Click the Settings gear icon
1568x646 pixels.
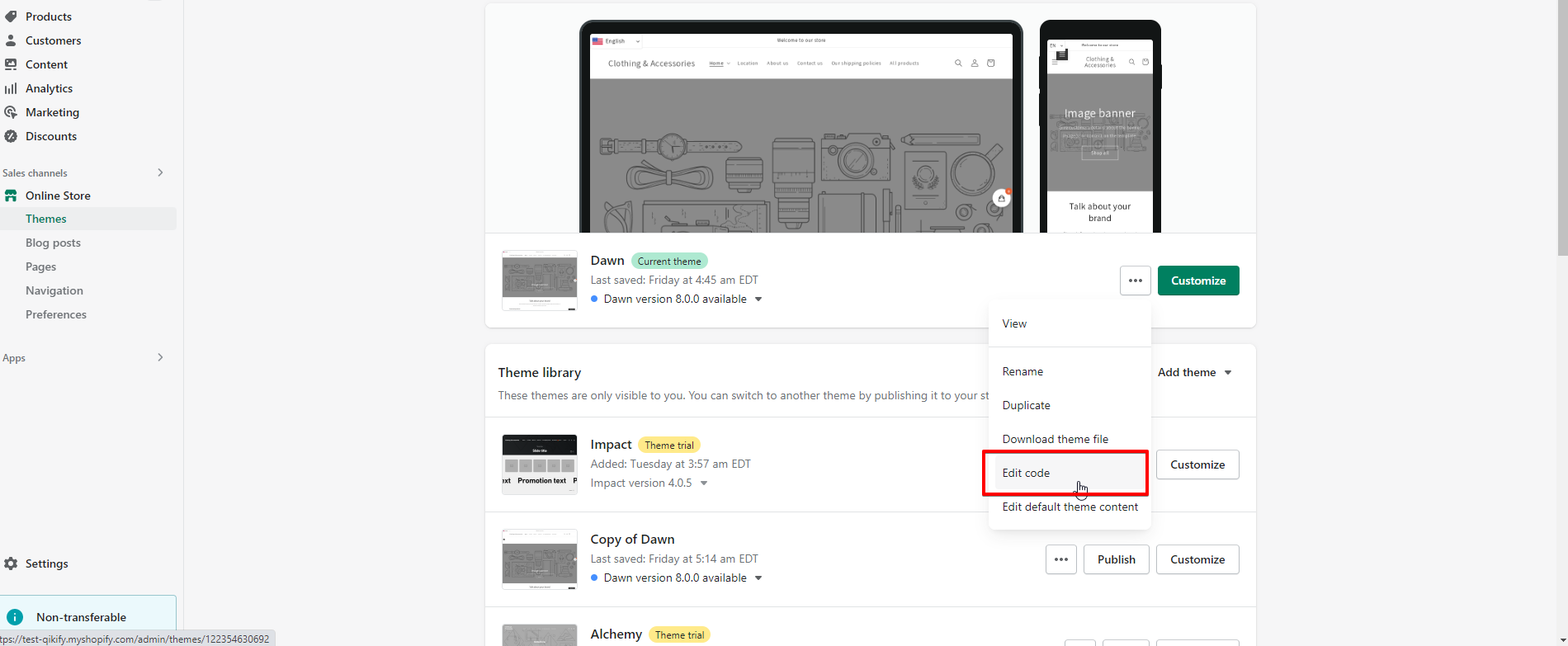pyautogui.click(x=11, y=563)
